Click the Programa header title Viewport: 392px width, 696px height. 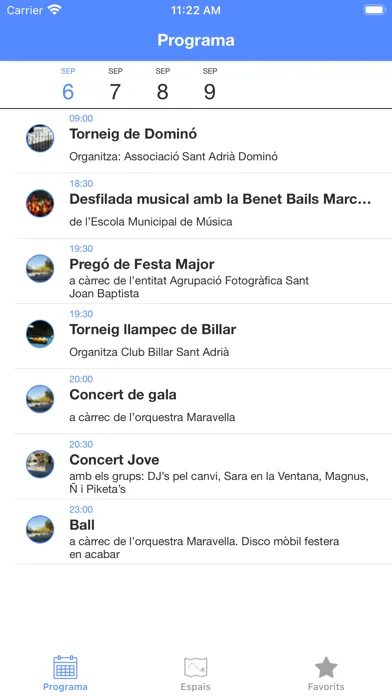pyautogui.click(x=196, y=40)
